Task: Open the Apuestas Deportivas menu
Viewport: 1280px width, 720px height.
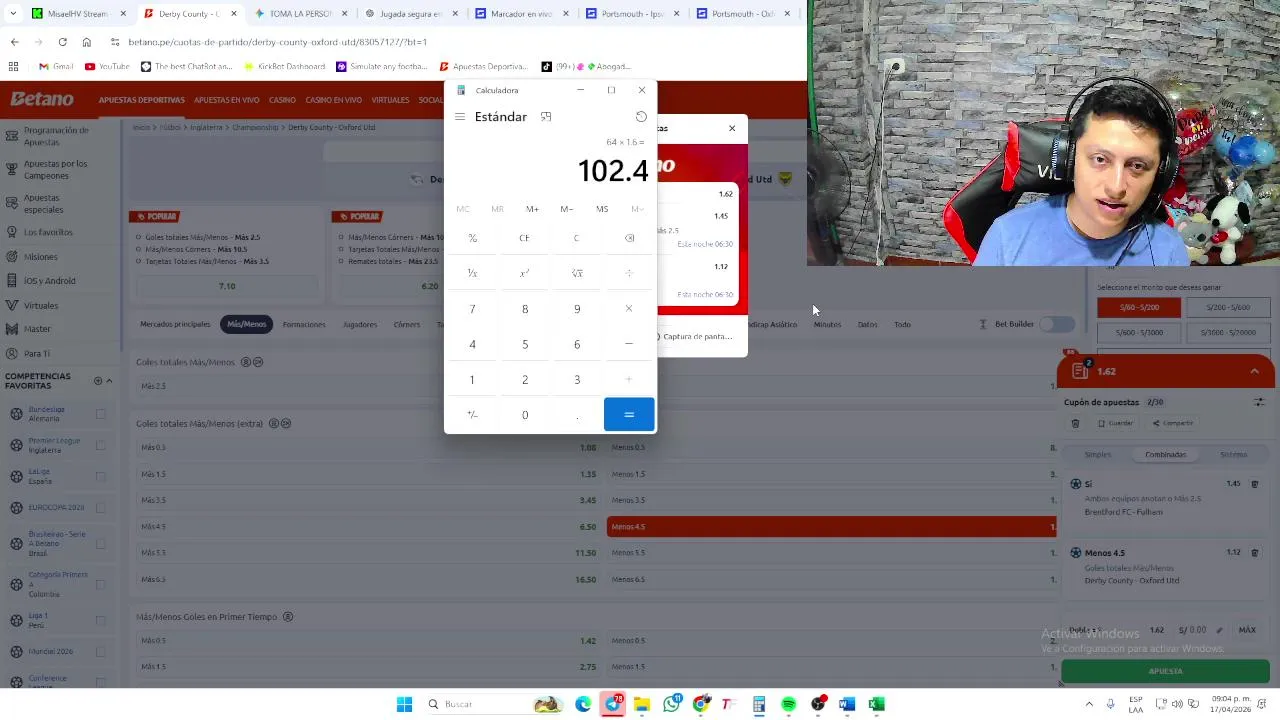Action: click(x=141, y=100)
